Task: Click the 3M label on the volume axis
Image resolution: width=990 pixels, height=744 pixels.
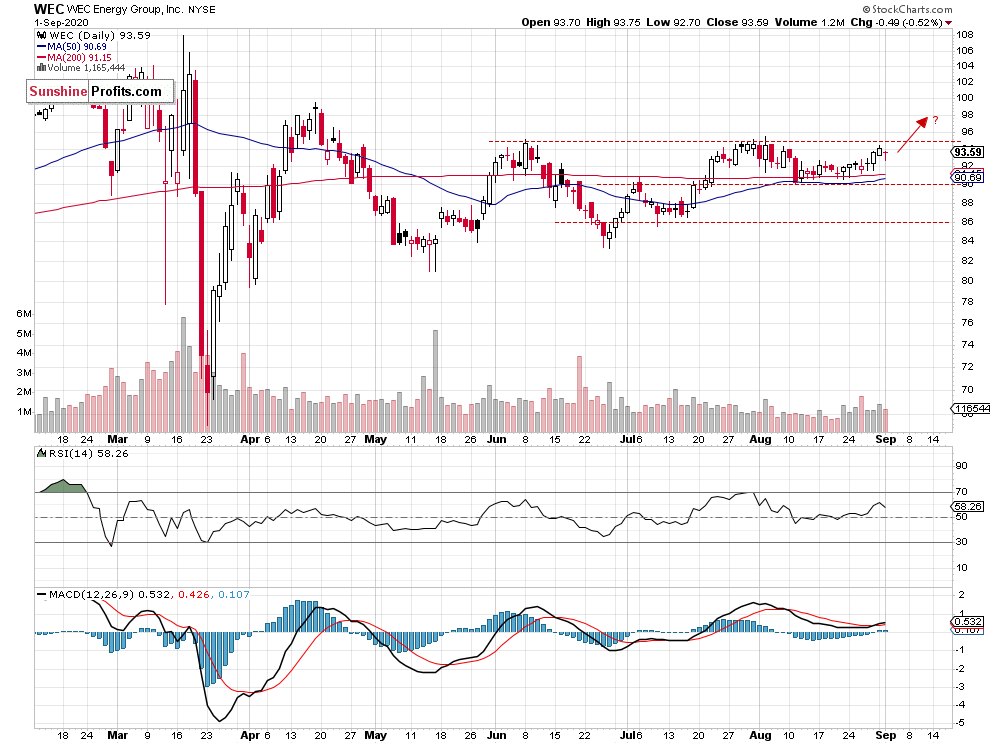Action: click(24, 373)
